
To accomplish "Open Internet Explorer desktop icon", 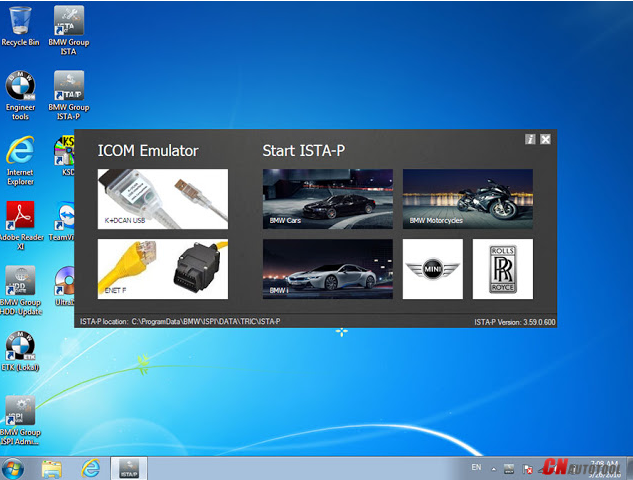I will point(20,161).
